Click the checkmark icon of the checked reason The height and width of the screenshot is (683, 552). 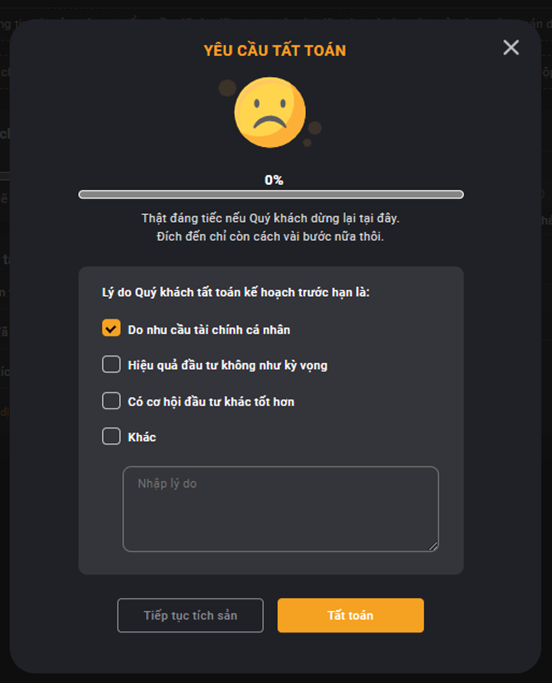point(111,328)
